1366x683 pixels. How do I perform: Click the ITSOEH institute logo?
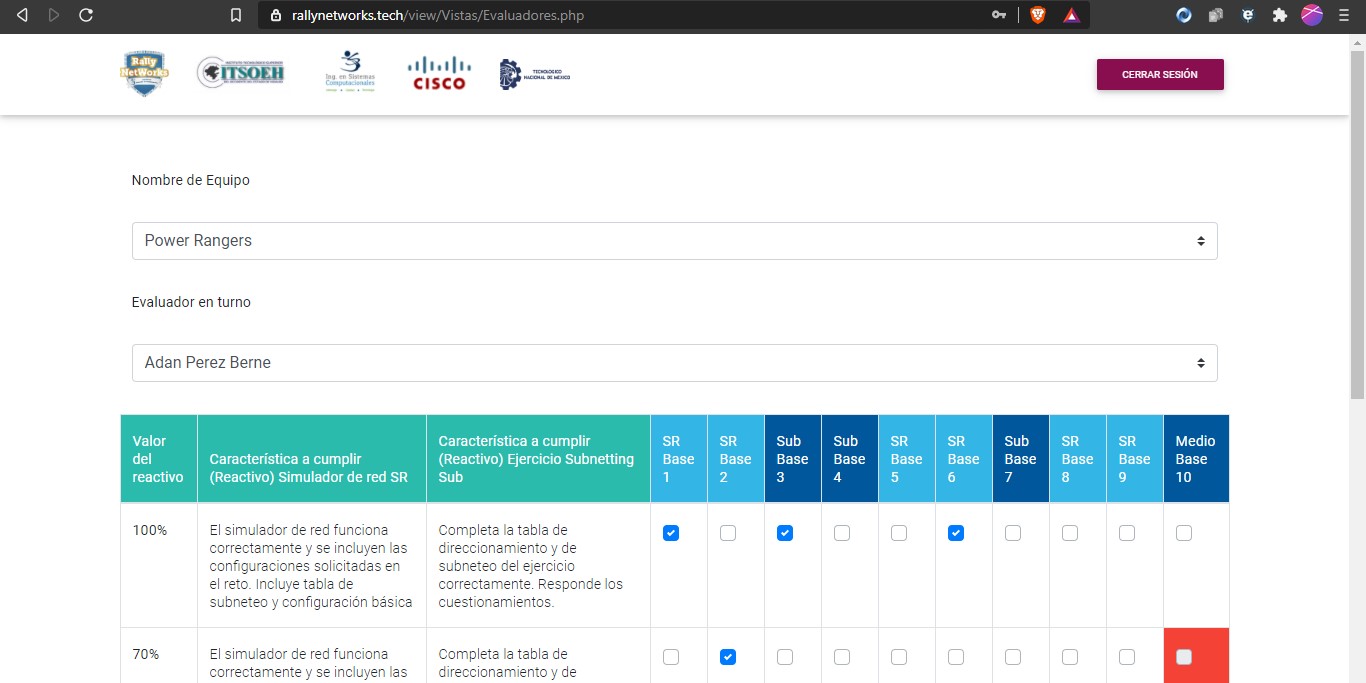pos(241,73)
